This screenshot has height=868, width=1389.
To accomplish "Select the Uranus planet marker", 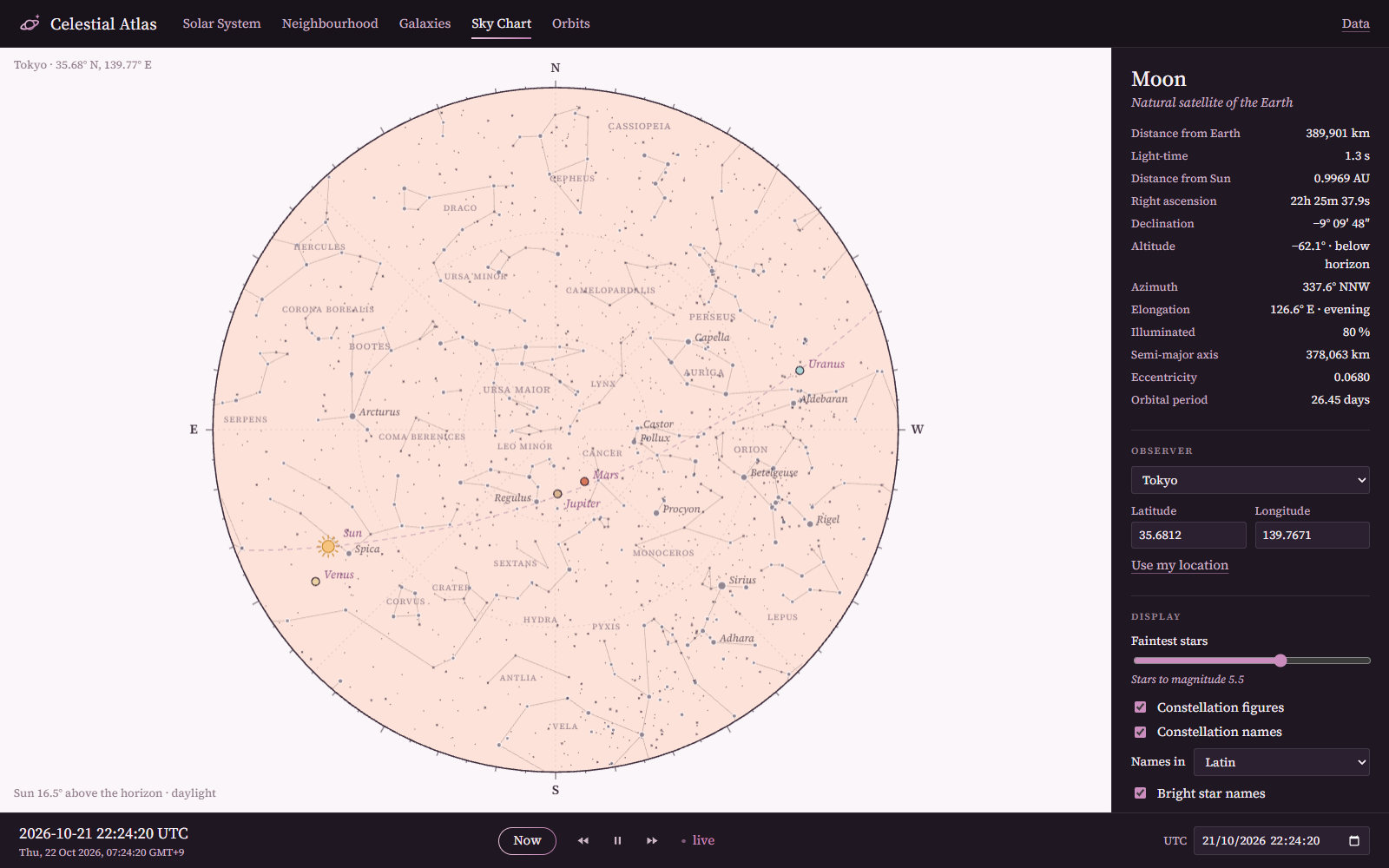I will pyautogui.click(x=800, y=371).
